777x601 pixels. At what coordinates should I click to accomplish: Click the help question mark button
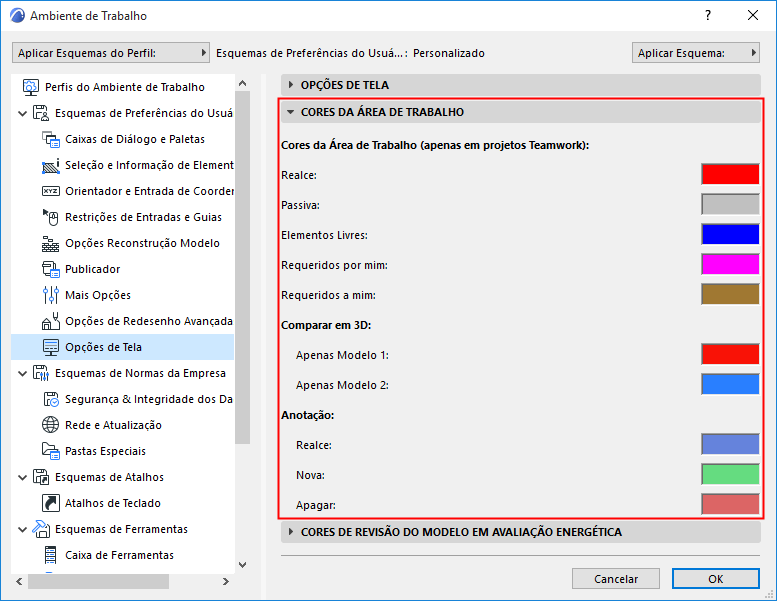pyautogui.click(x=708, y=15)
